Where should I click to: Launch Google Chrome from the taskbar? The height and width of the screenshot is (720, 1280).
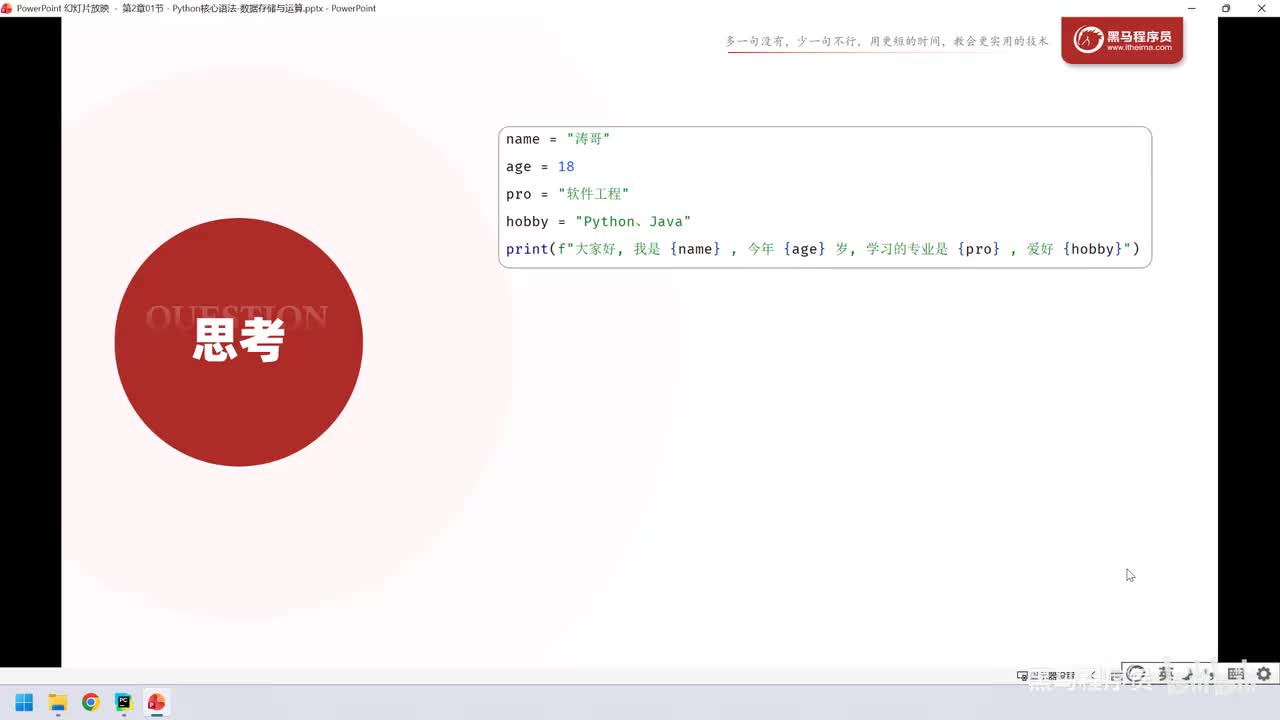tap(90, 702)
